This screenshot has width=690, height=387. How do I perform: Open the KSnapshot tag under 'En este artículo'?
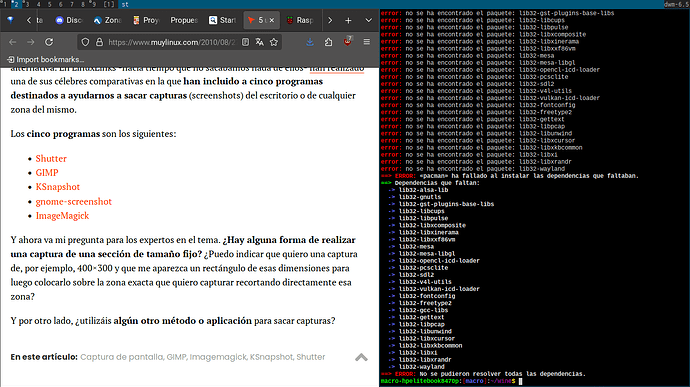(271, 357)
